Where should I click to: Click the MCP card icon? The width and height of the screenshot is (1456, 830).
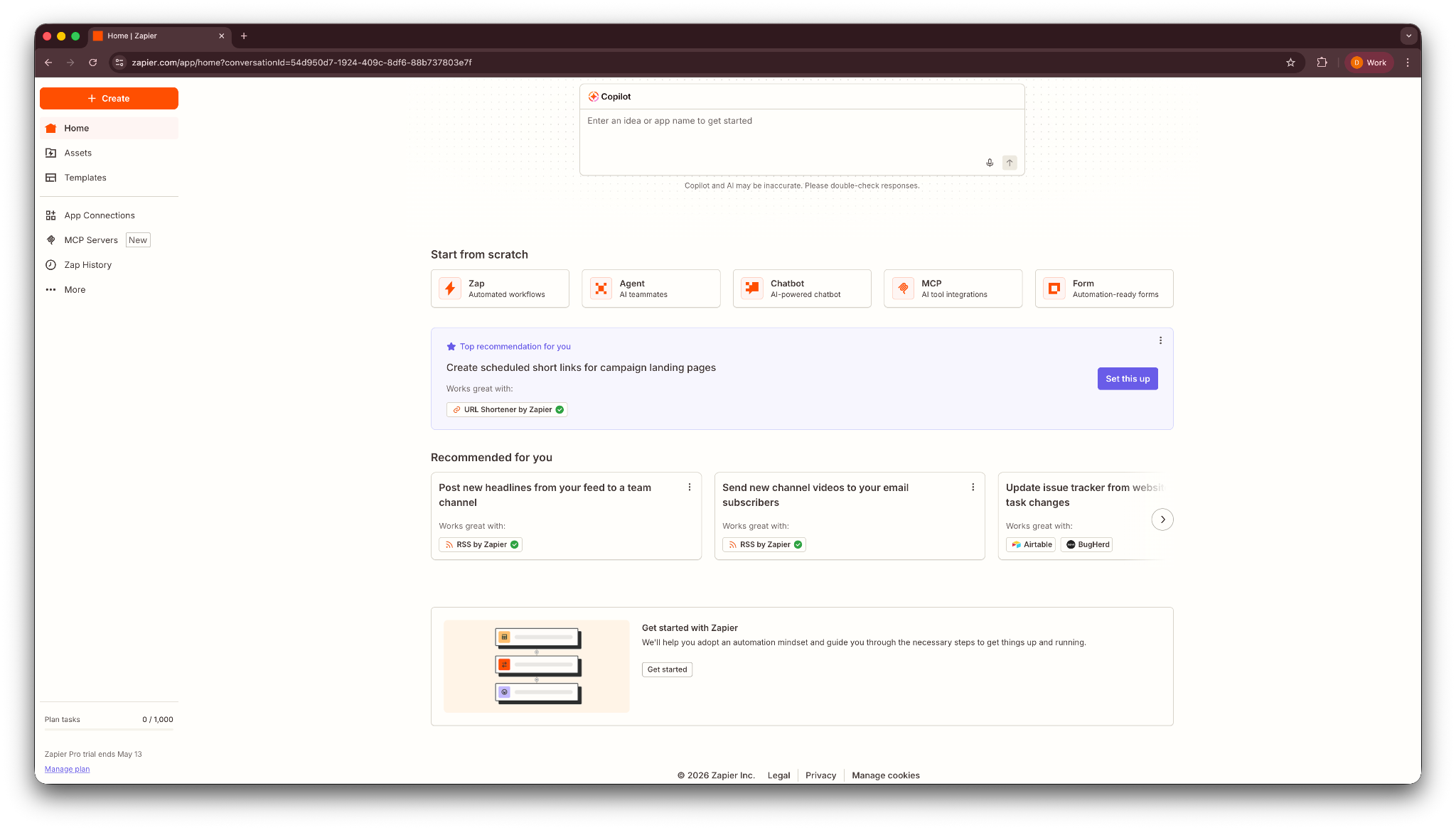[904, 289]
